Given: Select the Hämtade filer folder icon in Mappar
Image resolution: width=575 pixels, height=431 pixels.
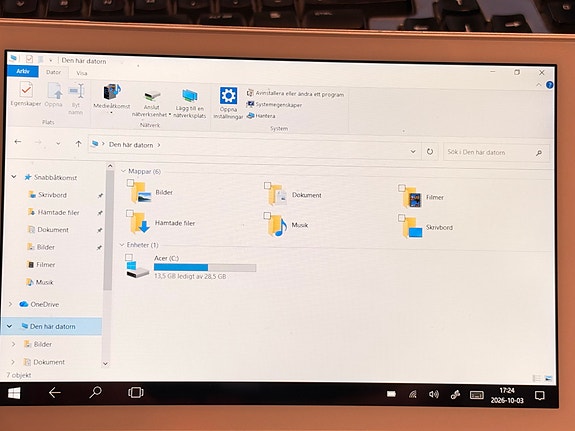Looking at the screenshot, I should tap(140, 223).
